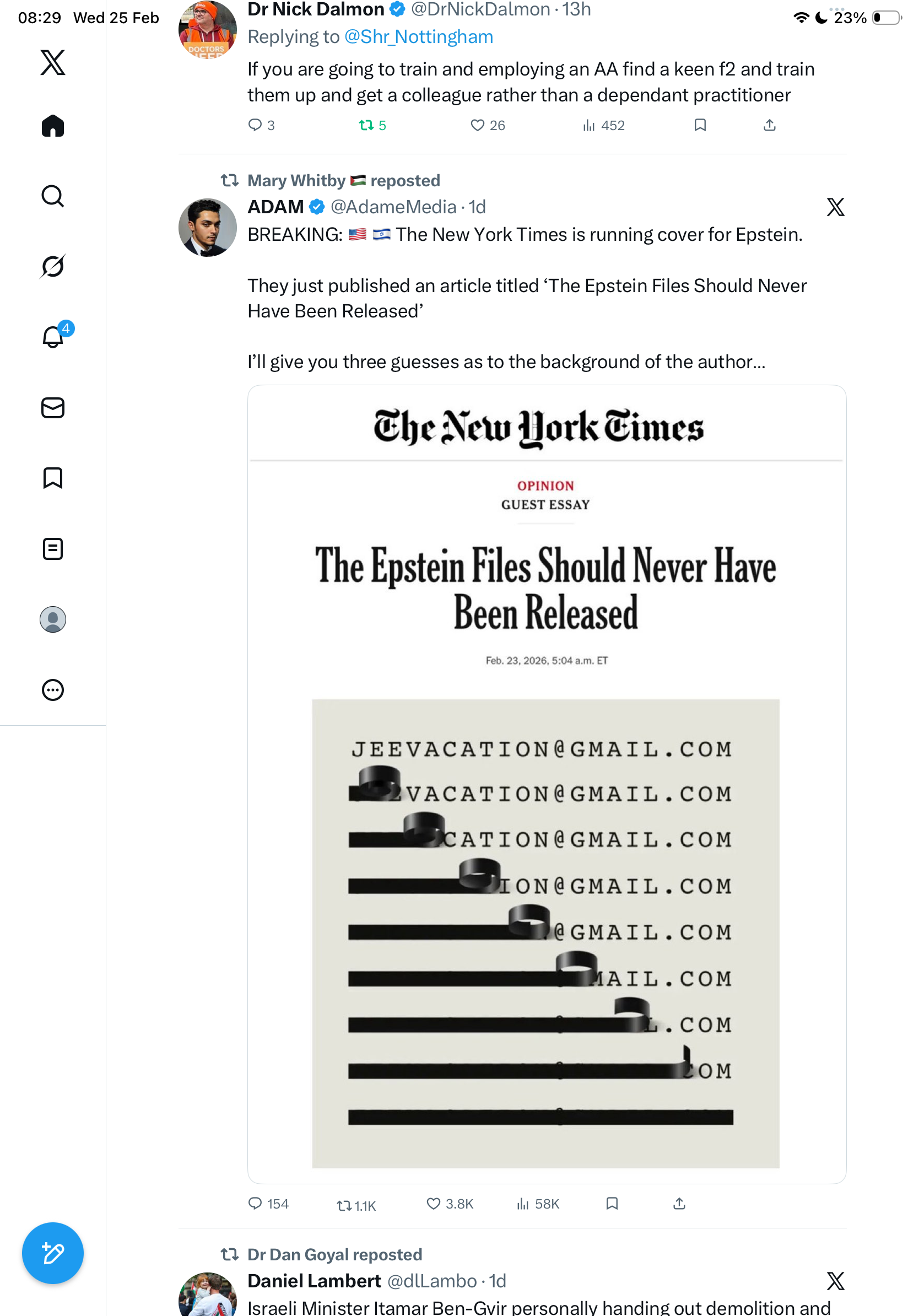Compose a new post
The image size is (919, 1316).
pos(53,1253)
